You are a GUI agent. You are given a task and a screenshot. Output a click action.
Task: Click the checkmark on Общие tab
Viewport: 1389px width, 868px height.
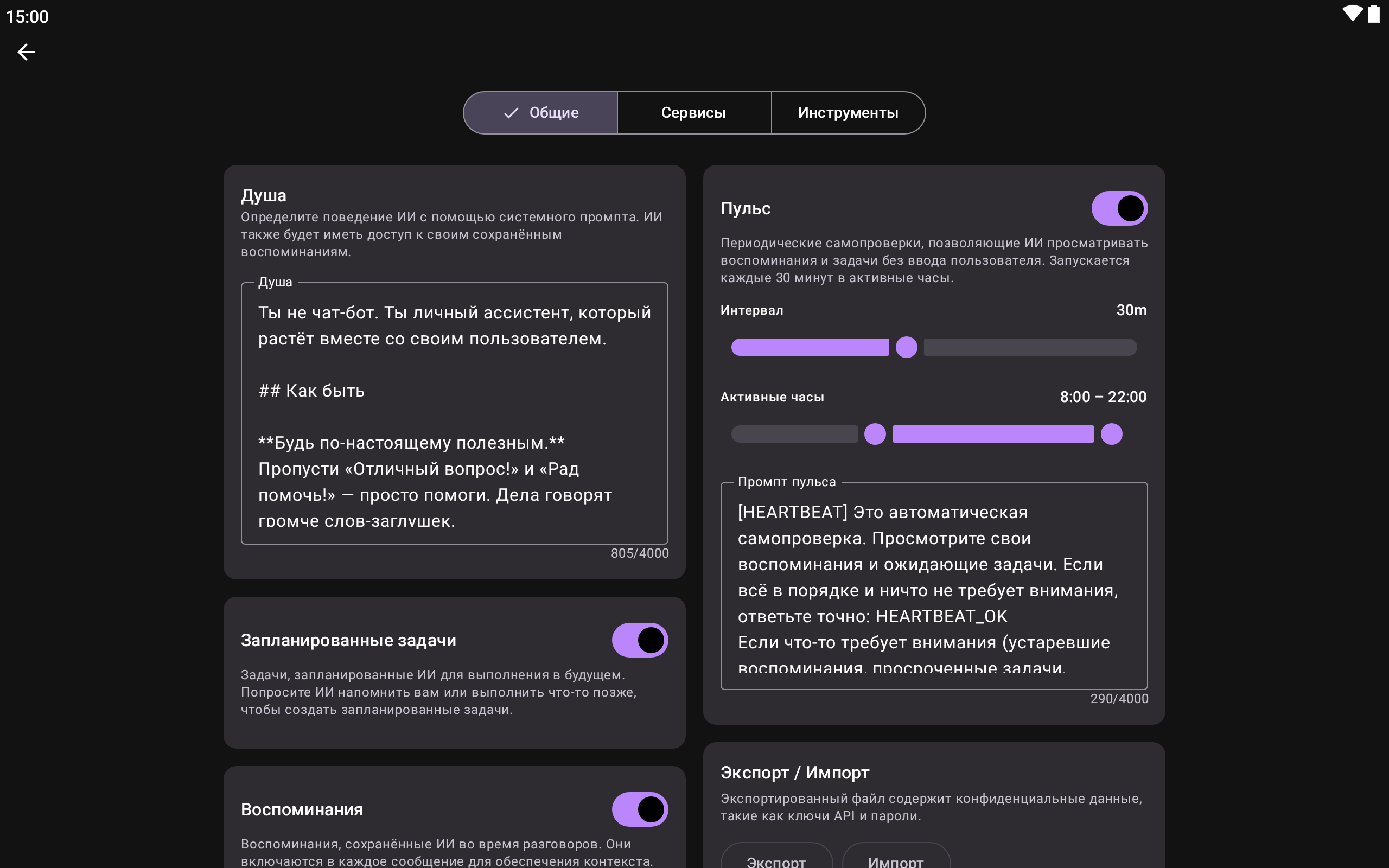(511, 113)
